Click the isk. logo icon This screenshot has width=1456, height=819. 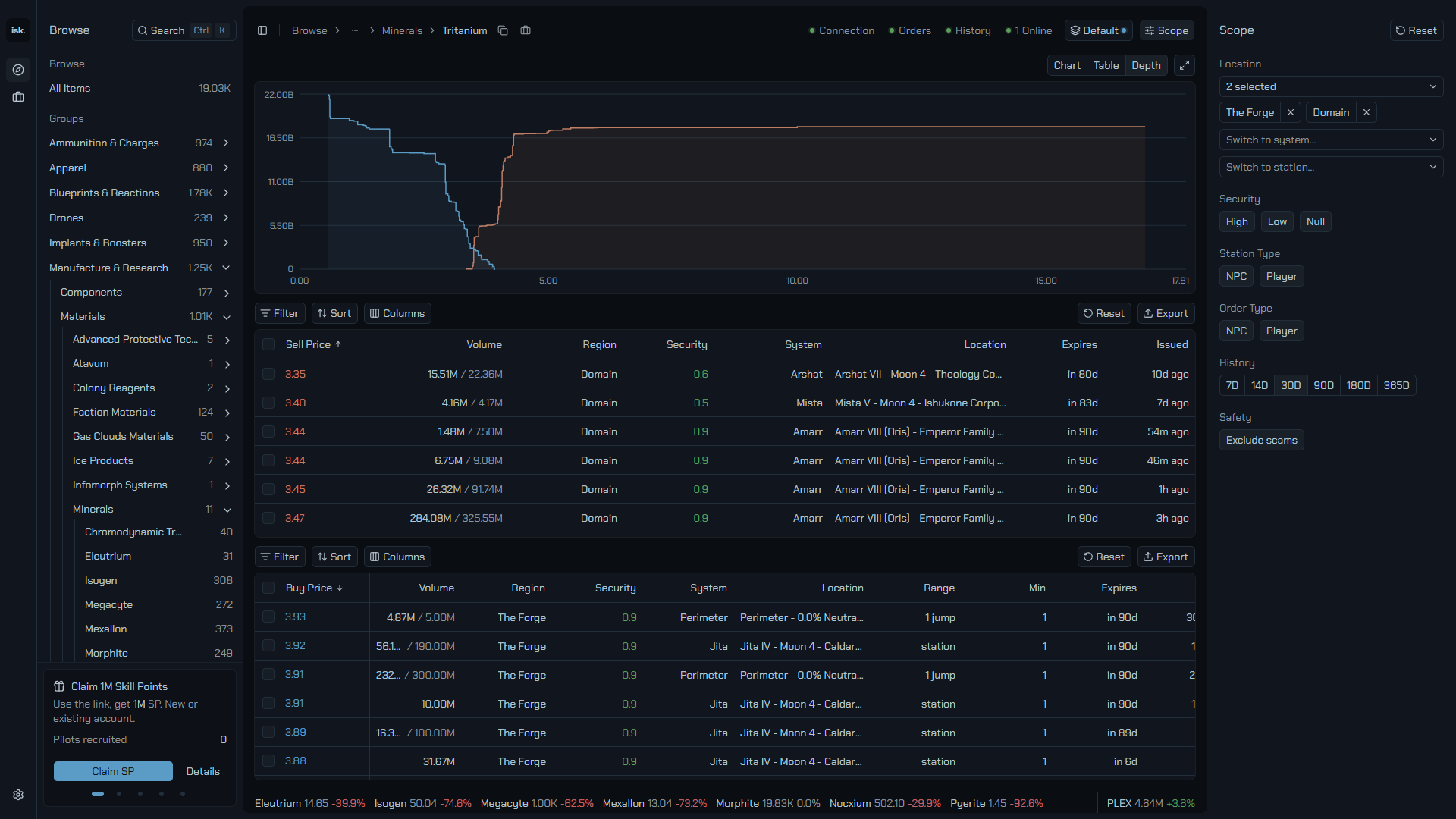tap(18, 30)
